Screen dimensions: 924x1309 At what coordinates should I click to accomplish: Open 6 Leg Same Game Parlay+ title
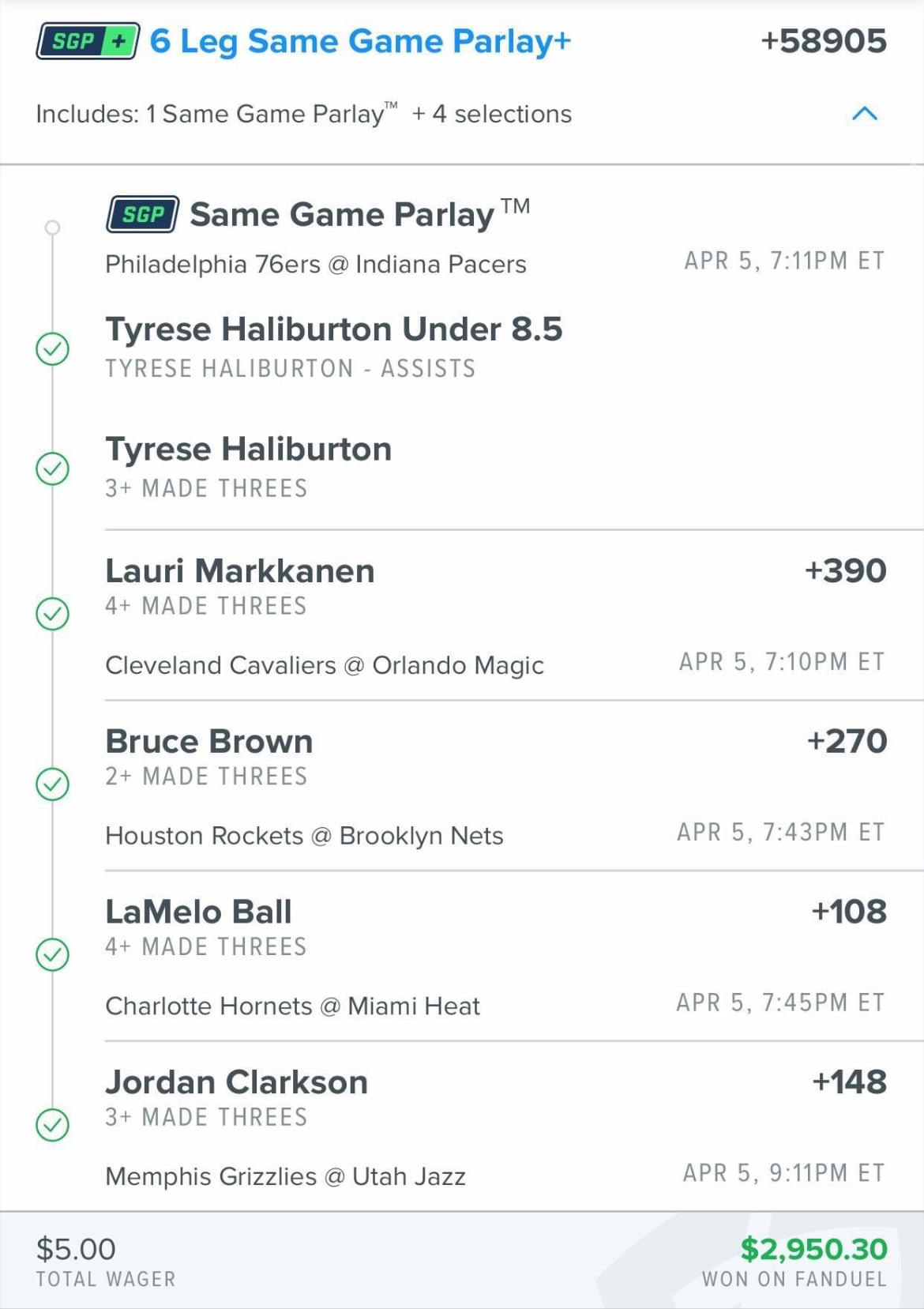tap(360, 42)
